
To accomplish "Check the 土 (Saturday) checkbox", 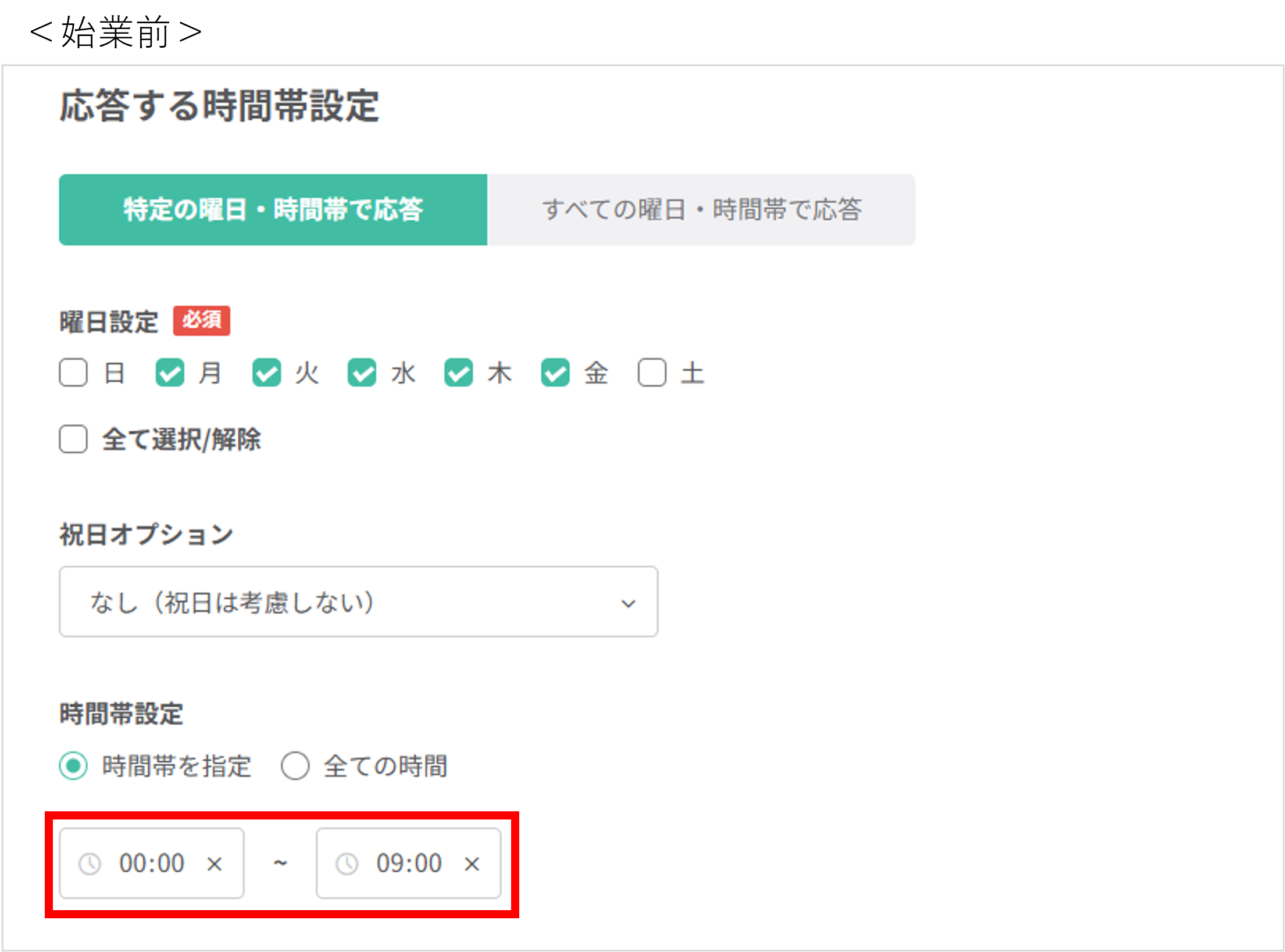I will pyautogui.click(x=652, y=373).
